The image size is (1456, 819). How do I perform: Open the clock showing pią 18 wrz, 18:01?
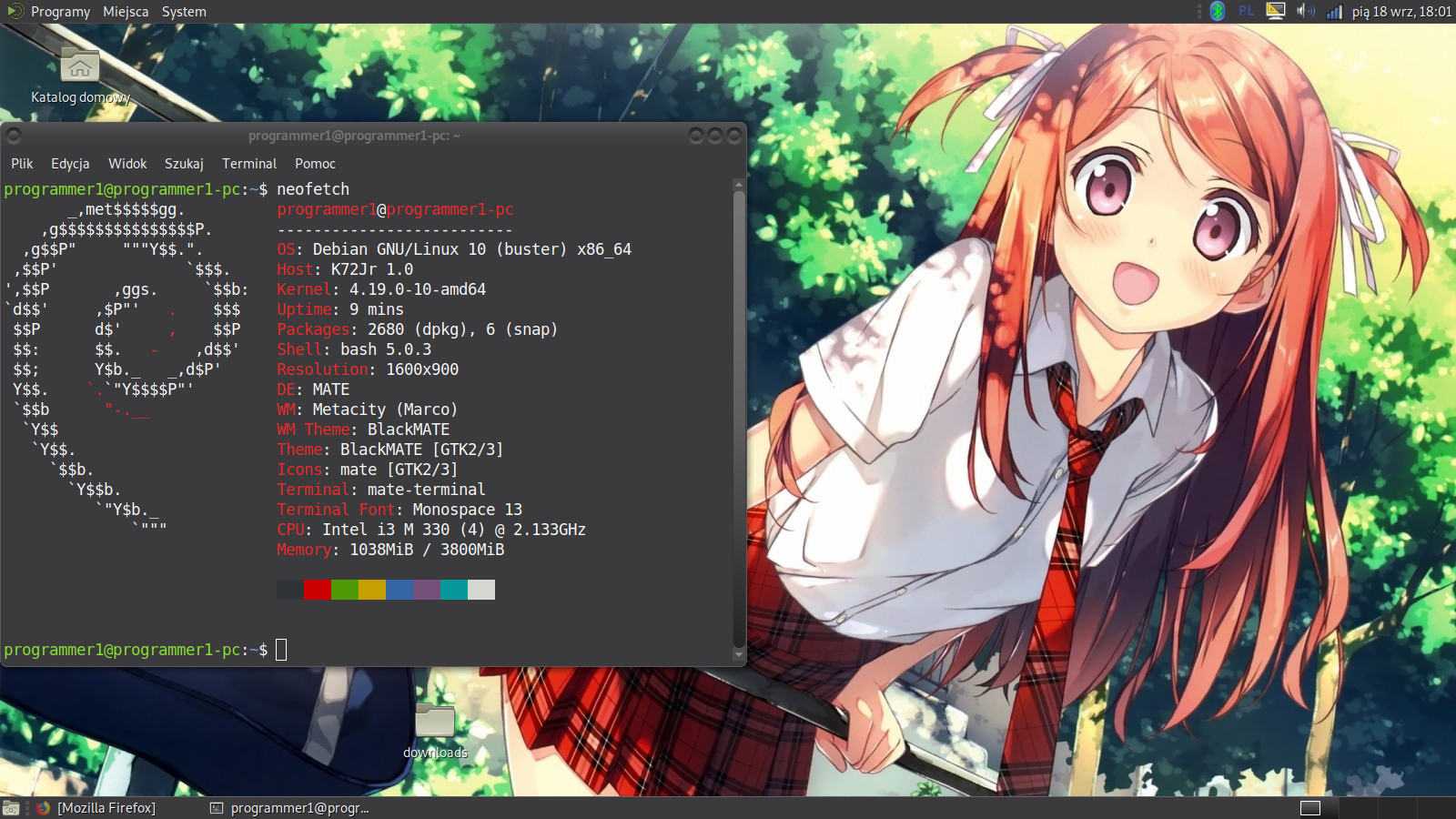[x=1401, y=12]
